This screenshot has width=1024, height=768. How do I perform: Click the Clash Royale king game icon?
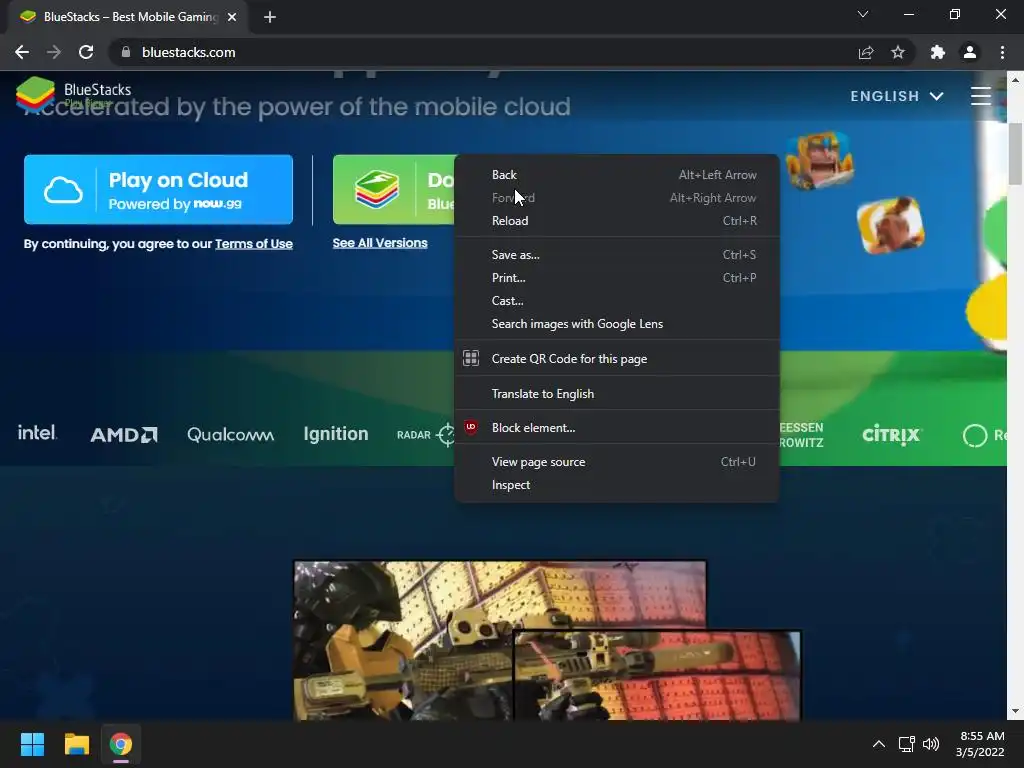[819, 160]
